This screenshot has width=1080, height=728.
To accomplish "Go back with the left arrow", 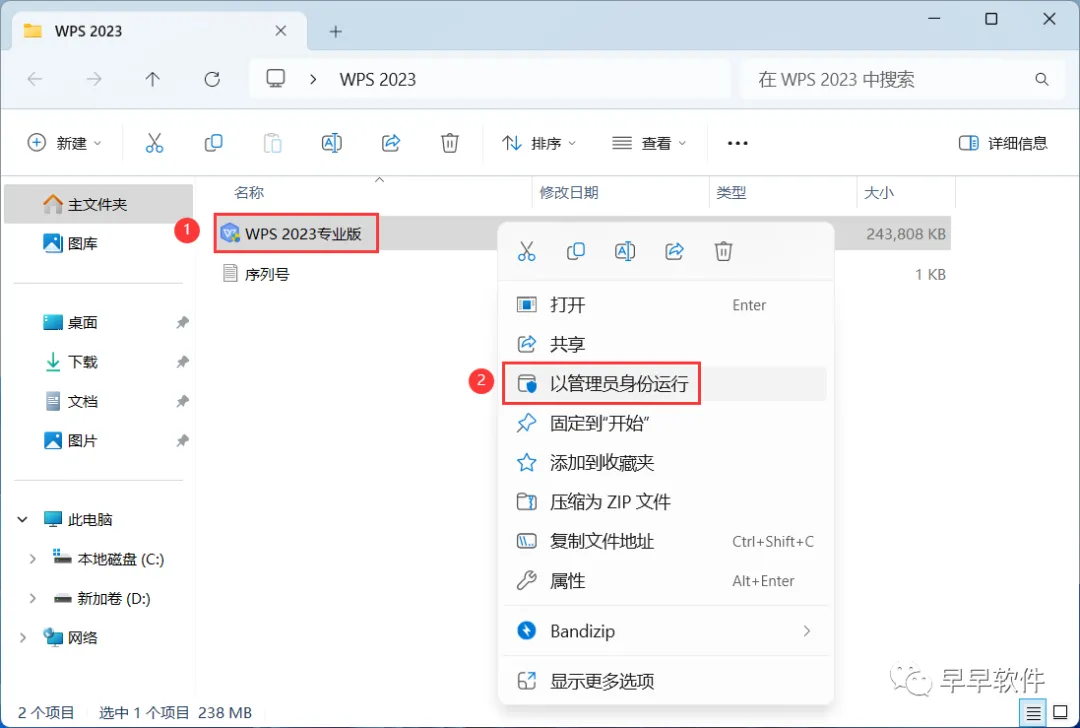I will 34,79.
